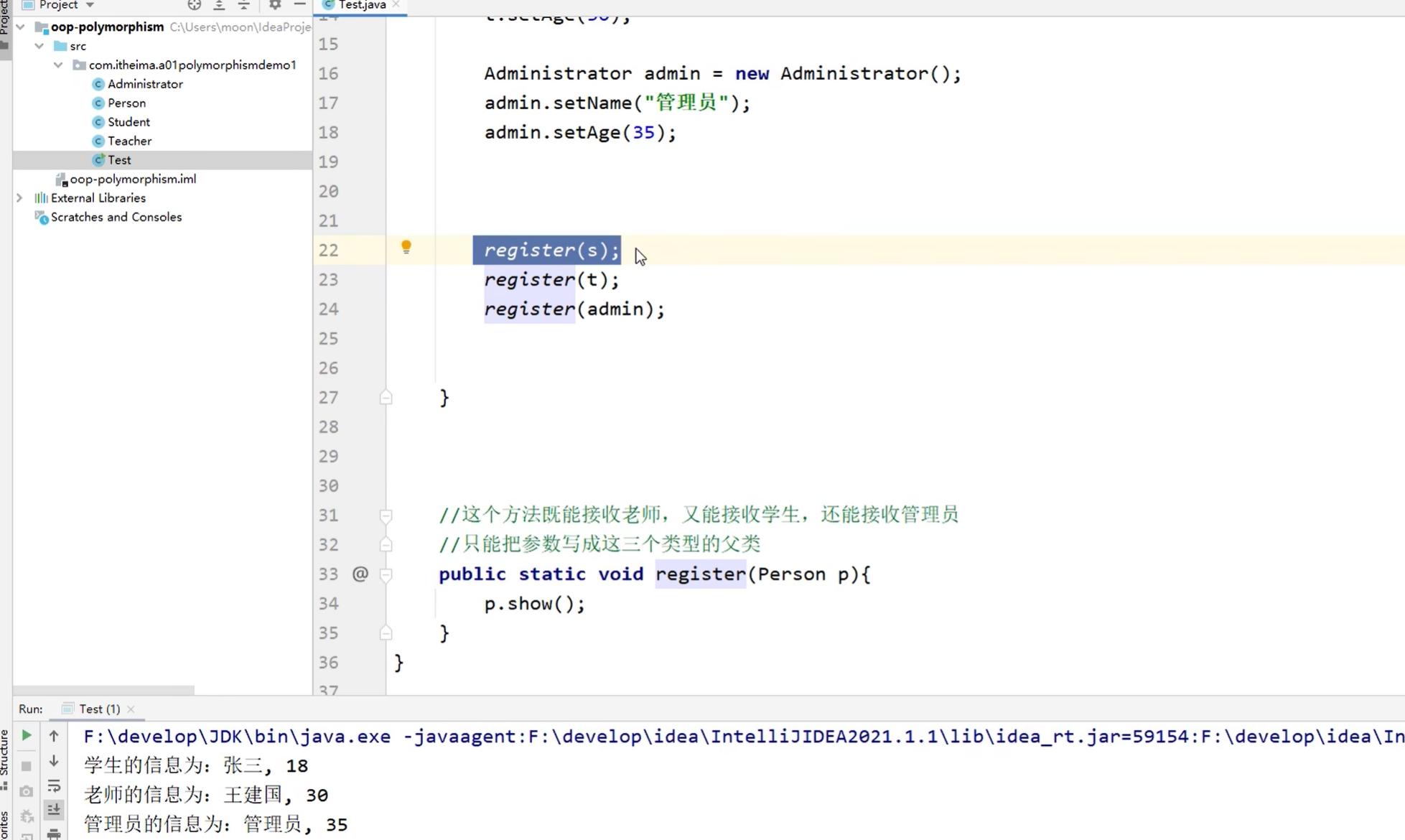Click the Project panel horizontal scrollbar
The height and width of the screenshot is (840, 1405).
click(103, 690)
